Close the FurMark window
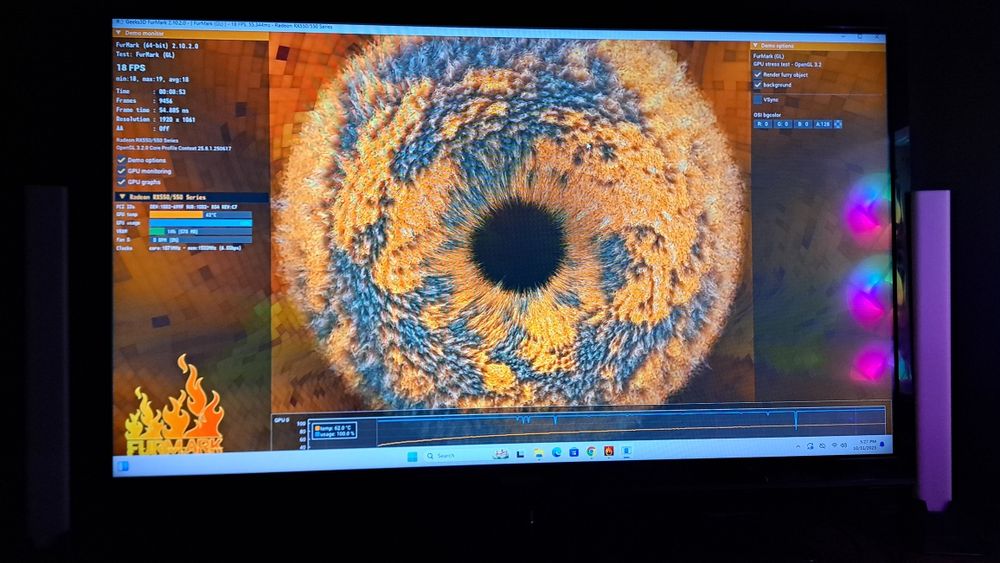 tap(876, 38)
